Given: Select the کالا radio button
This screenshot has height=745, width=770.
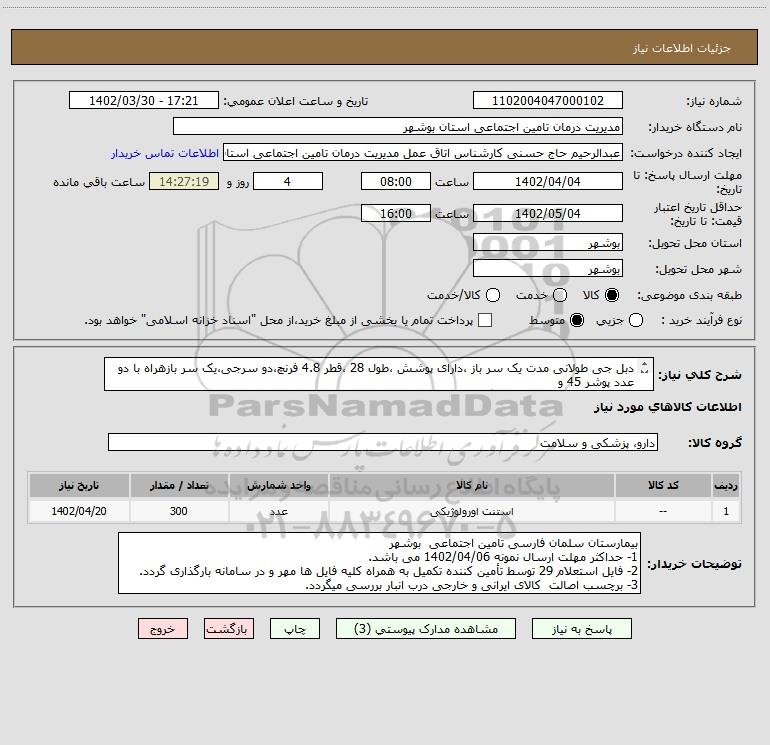Looking at the screenshot, I should point(612,295).
